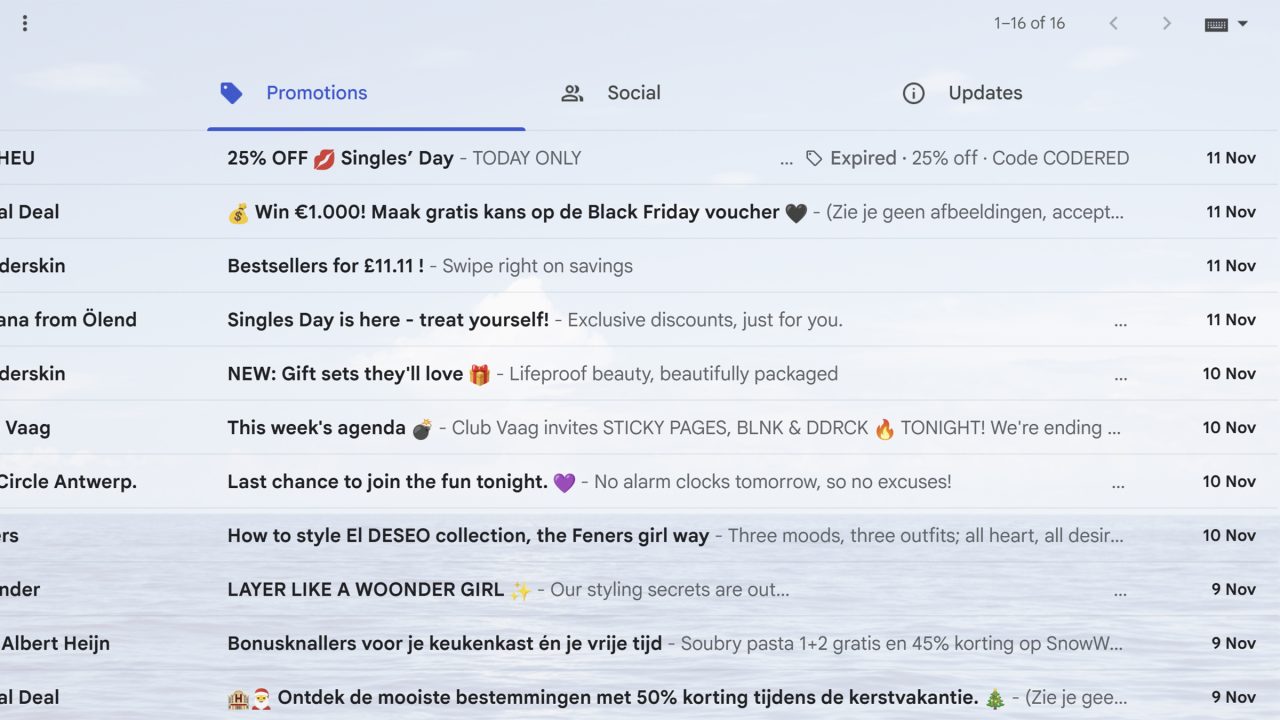Viewport: 1280px width, 720px height.
Task: Open the three-dot More options menu
Action: click(25, 23)
